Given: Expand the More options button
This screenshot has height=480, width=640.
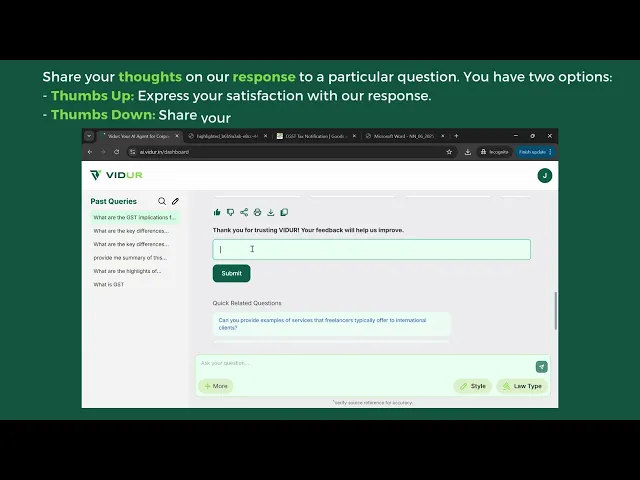Looking at the screenshot, I should (x=216, y=386).
